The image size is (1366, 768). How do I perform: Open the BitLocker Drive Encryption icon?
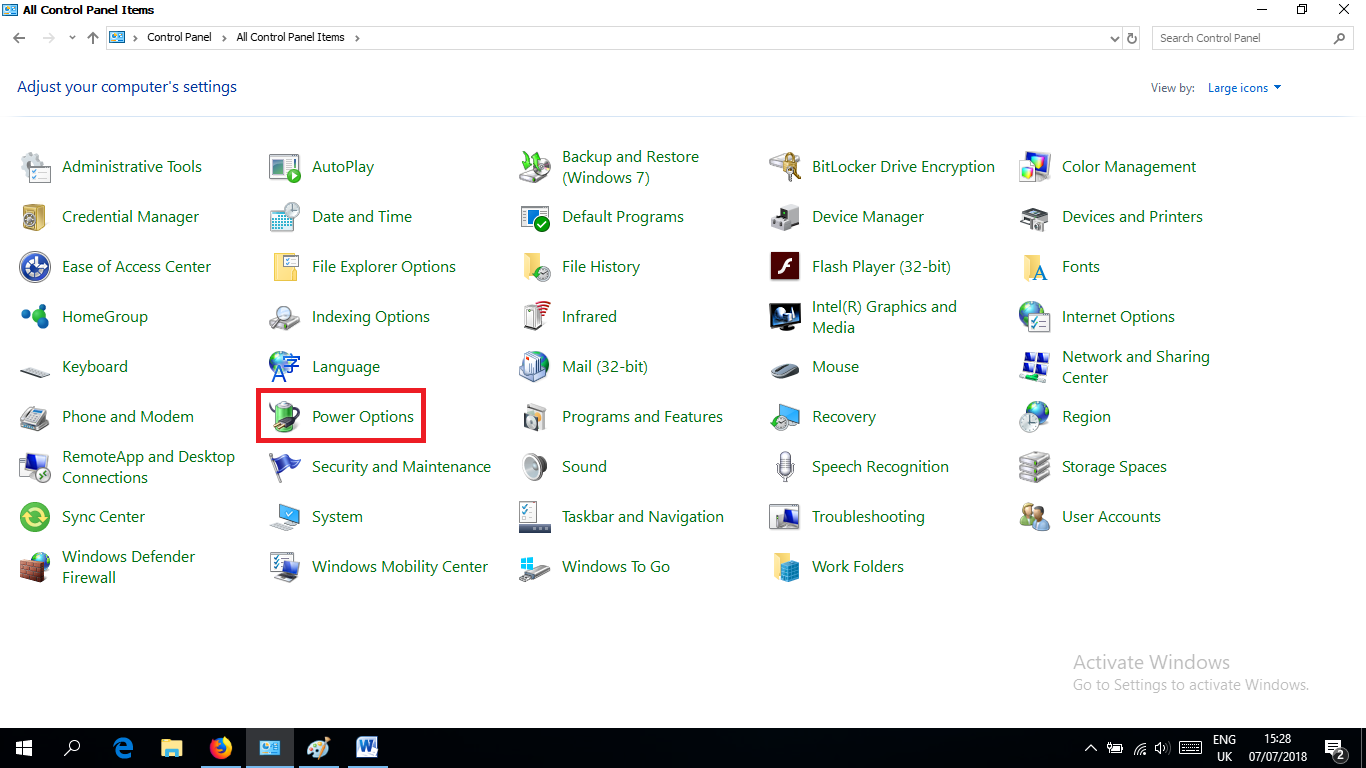click(785, 167)
